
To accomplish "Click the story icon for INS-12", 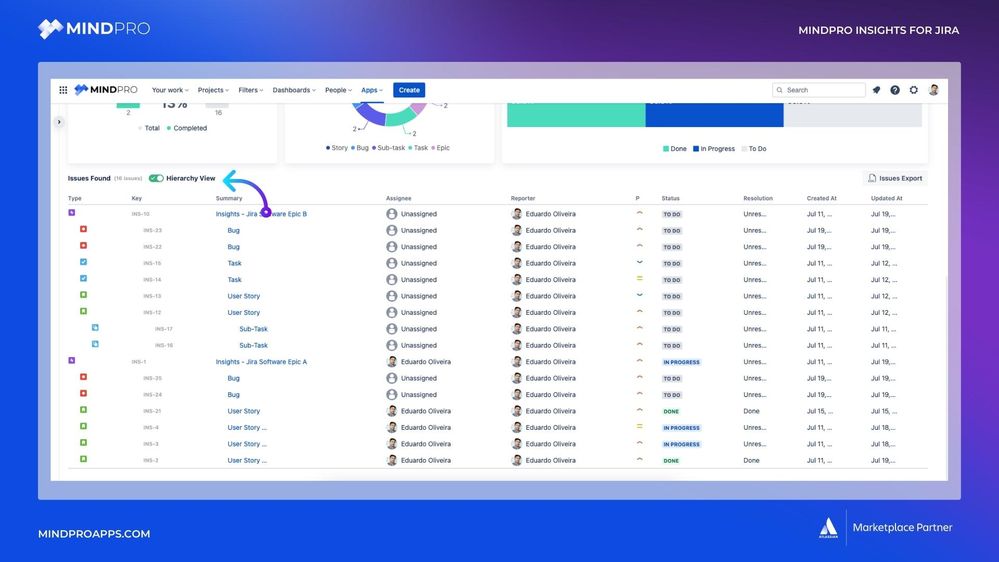I will (83, 312).
